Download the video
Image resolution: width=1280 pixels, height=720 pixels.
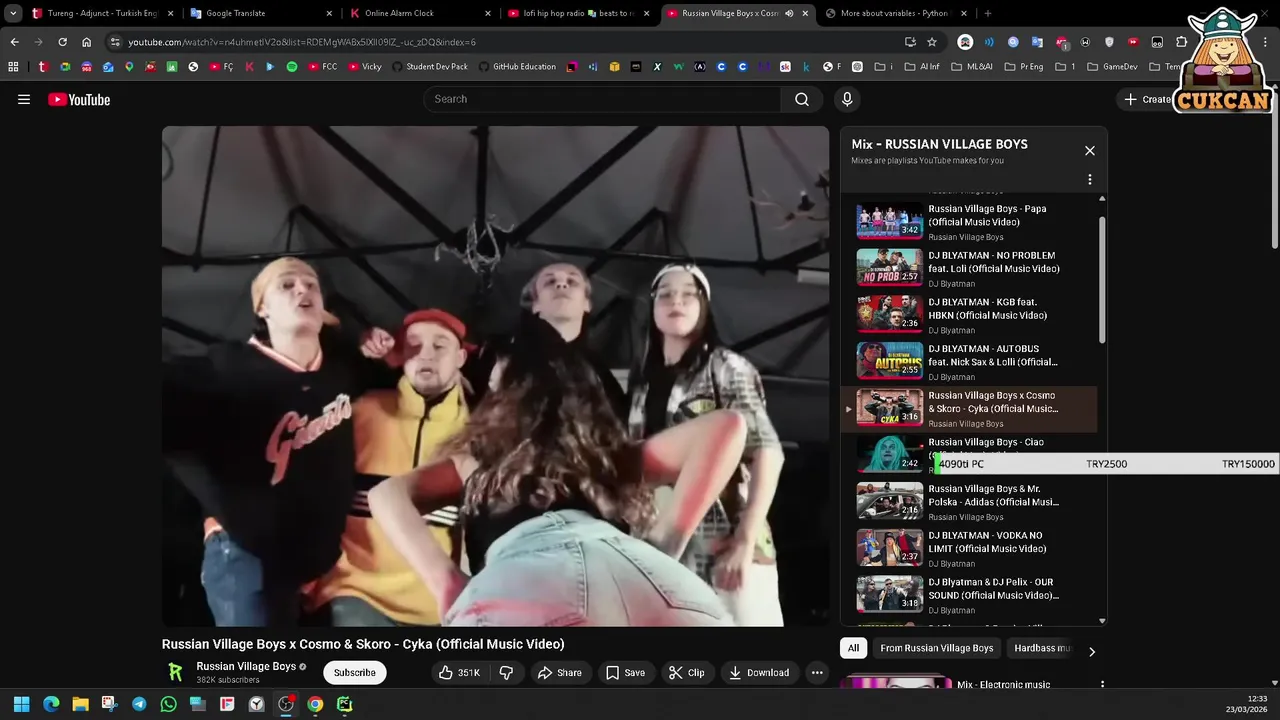759,673
